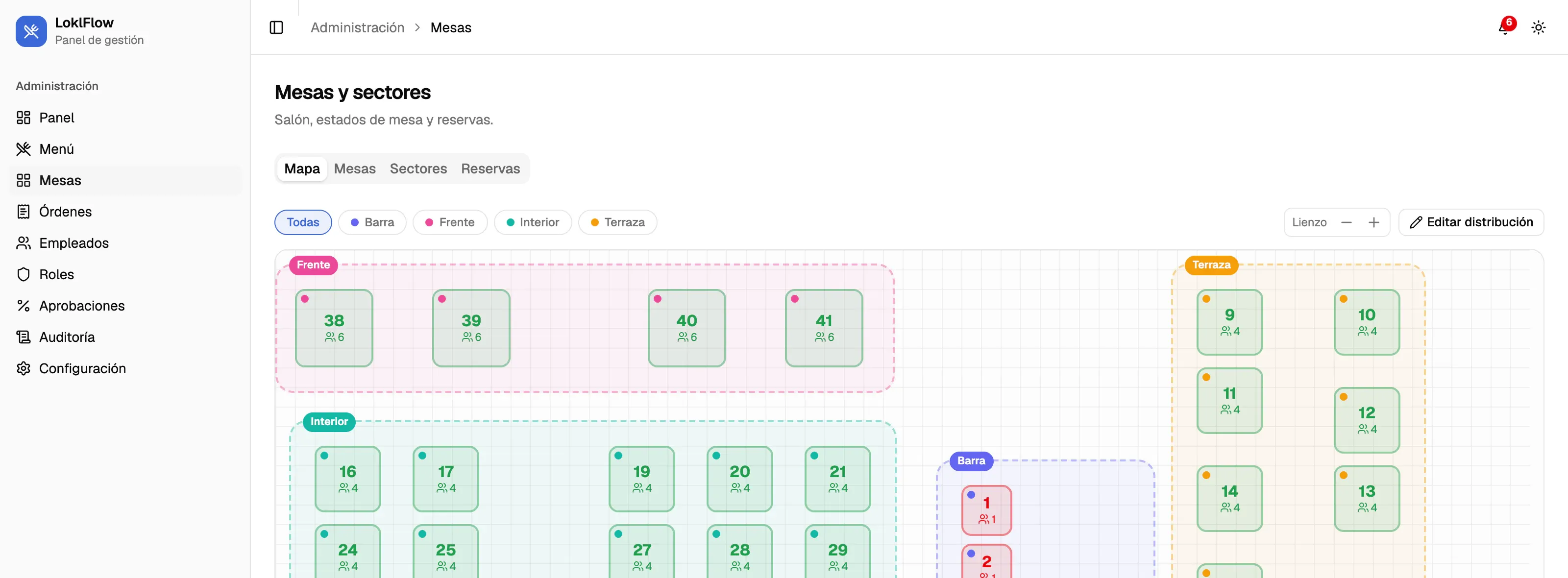Viewport: 1568px width, 578px height.
Task: Click the Mesas y sectores heading
Action: click(x=352, y=92)
